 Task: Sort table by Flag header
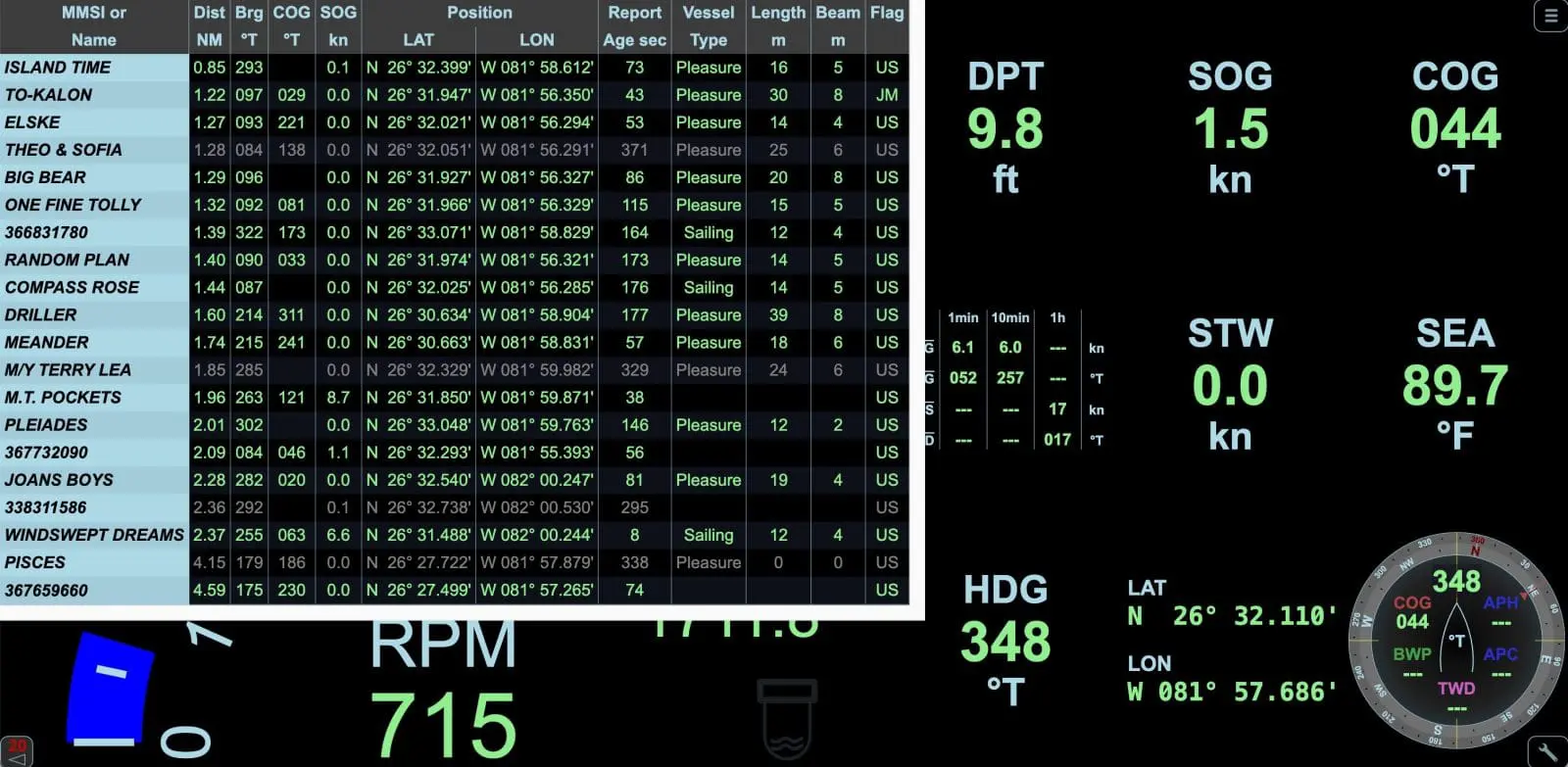[x=887, y=26]
